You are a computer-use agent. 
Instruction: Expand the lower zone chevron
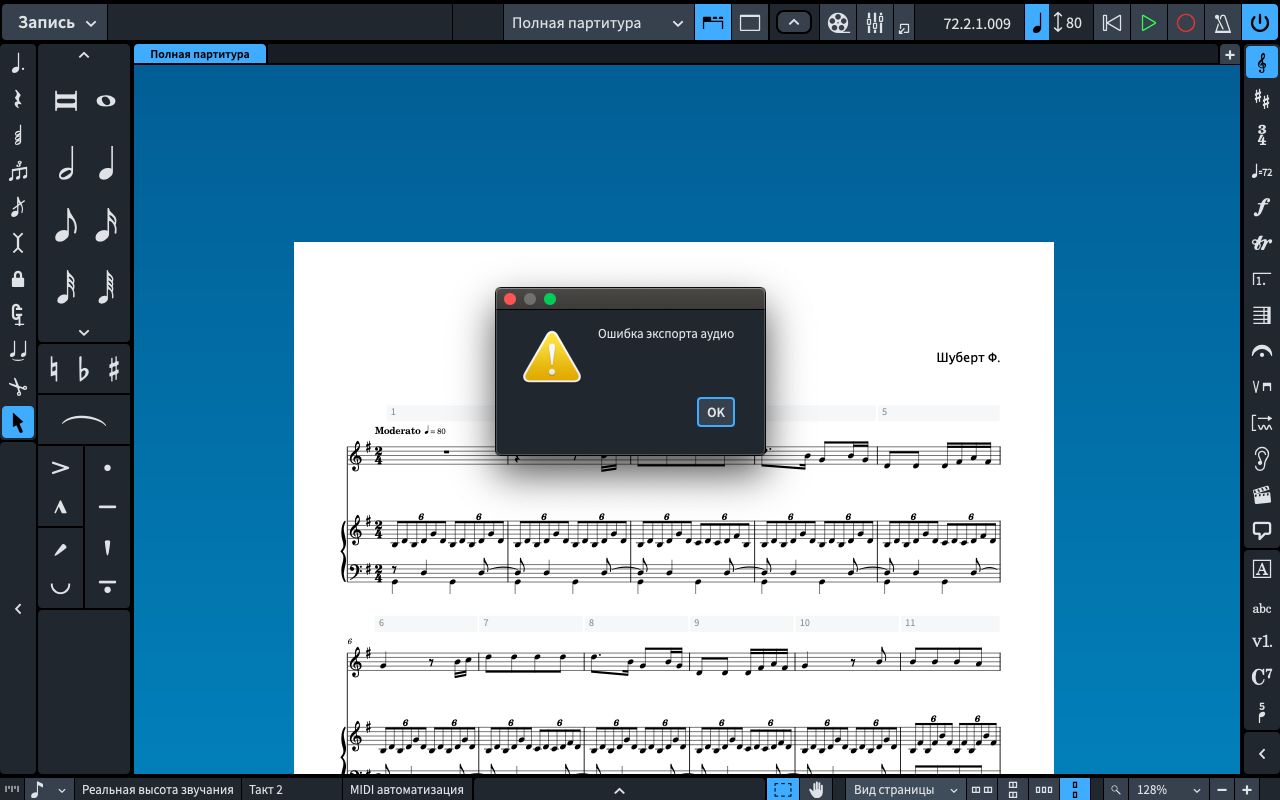[x=619, y=790]
